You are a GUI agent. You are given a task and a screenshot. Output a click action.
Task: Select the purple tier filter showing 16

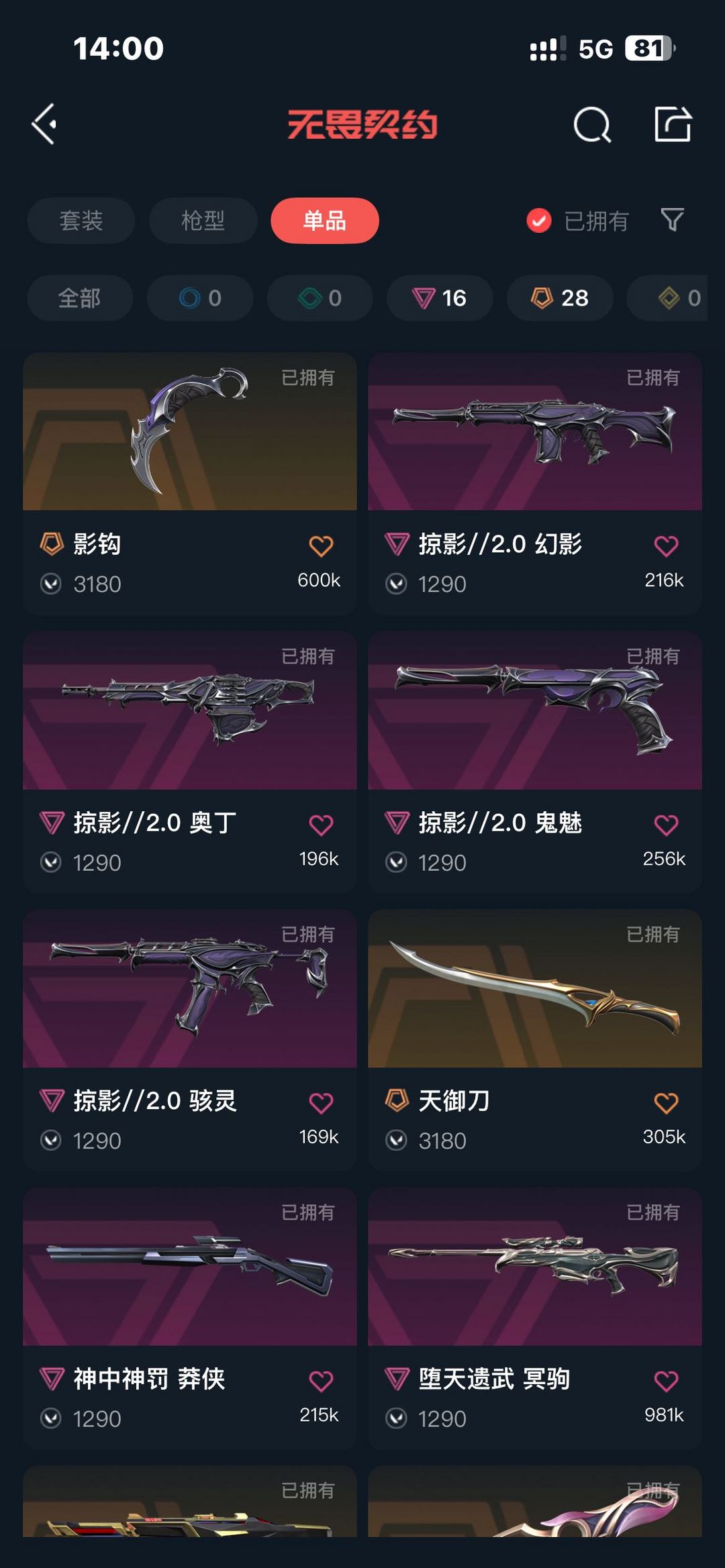(x=440, y=298)
